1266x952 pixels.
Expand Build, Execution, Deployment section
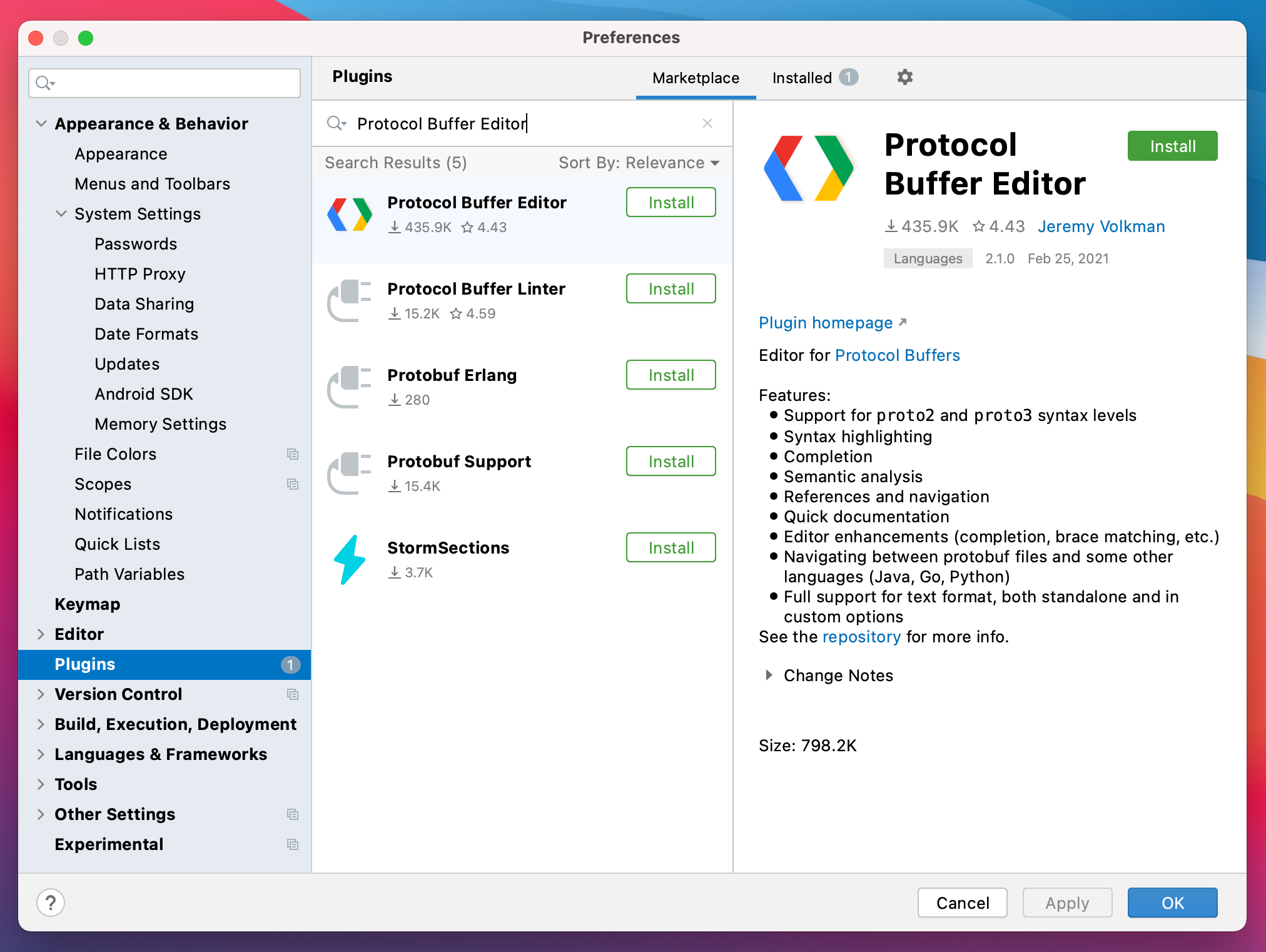pyautogui.click(x=41, y=724)
